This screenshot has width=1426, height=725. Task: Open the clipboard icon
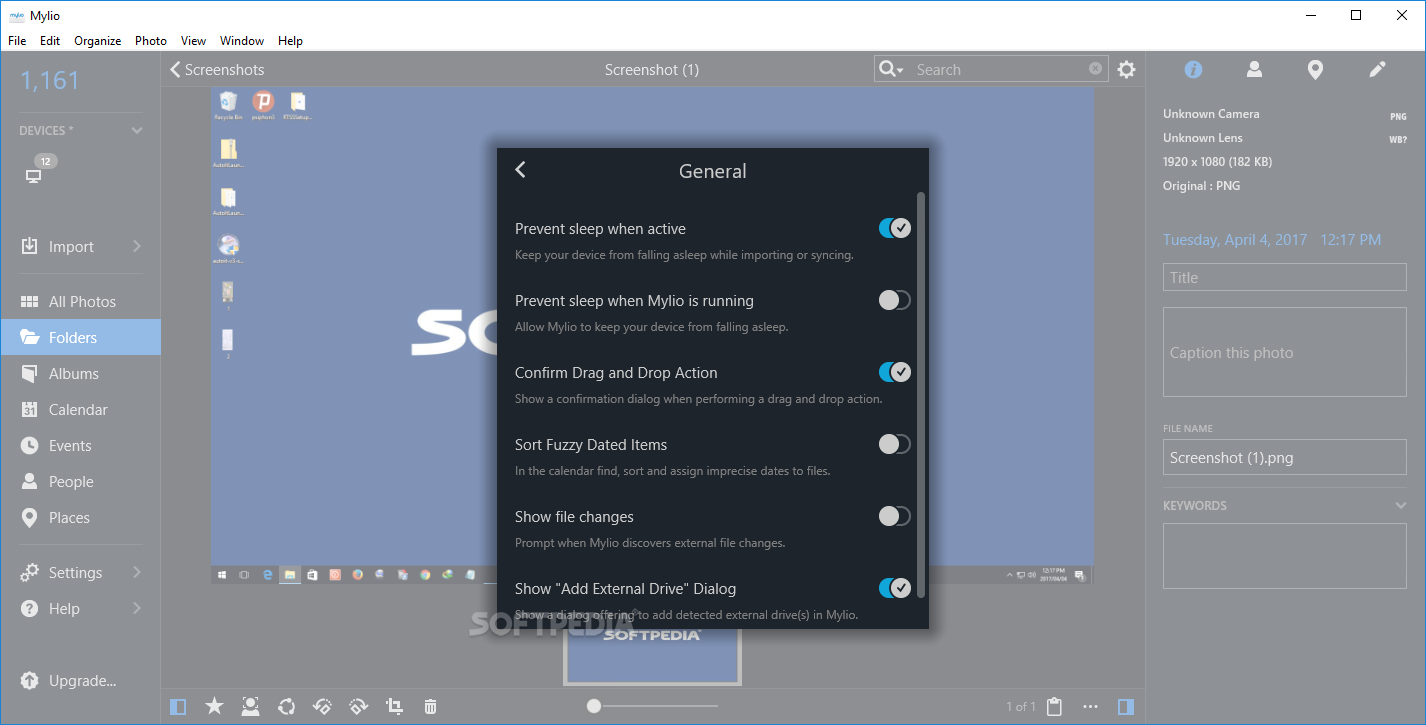1054,707
